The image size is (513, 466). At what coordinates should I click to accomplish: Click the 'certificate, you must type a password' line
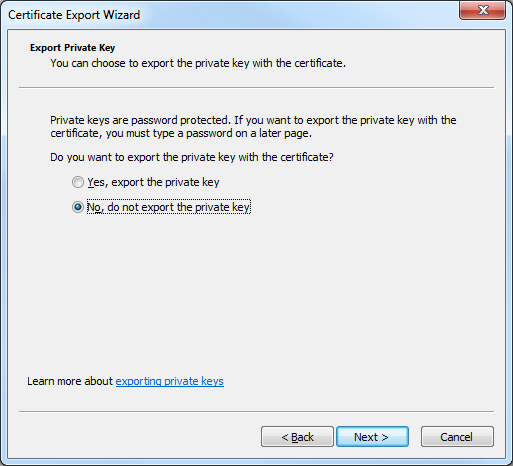click(181, 133)
